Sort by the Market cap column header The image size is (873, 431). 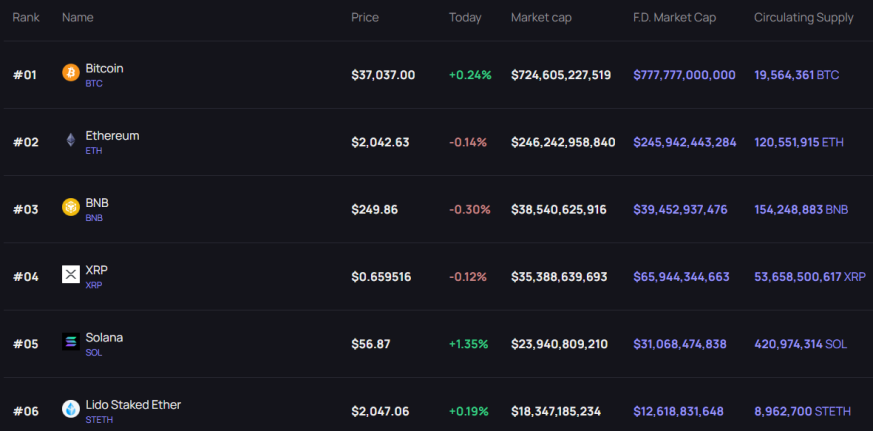[541, 18]
